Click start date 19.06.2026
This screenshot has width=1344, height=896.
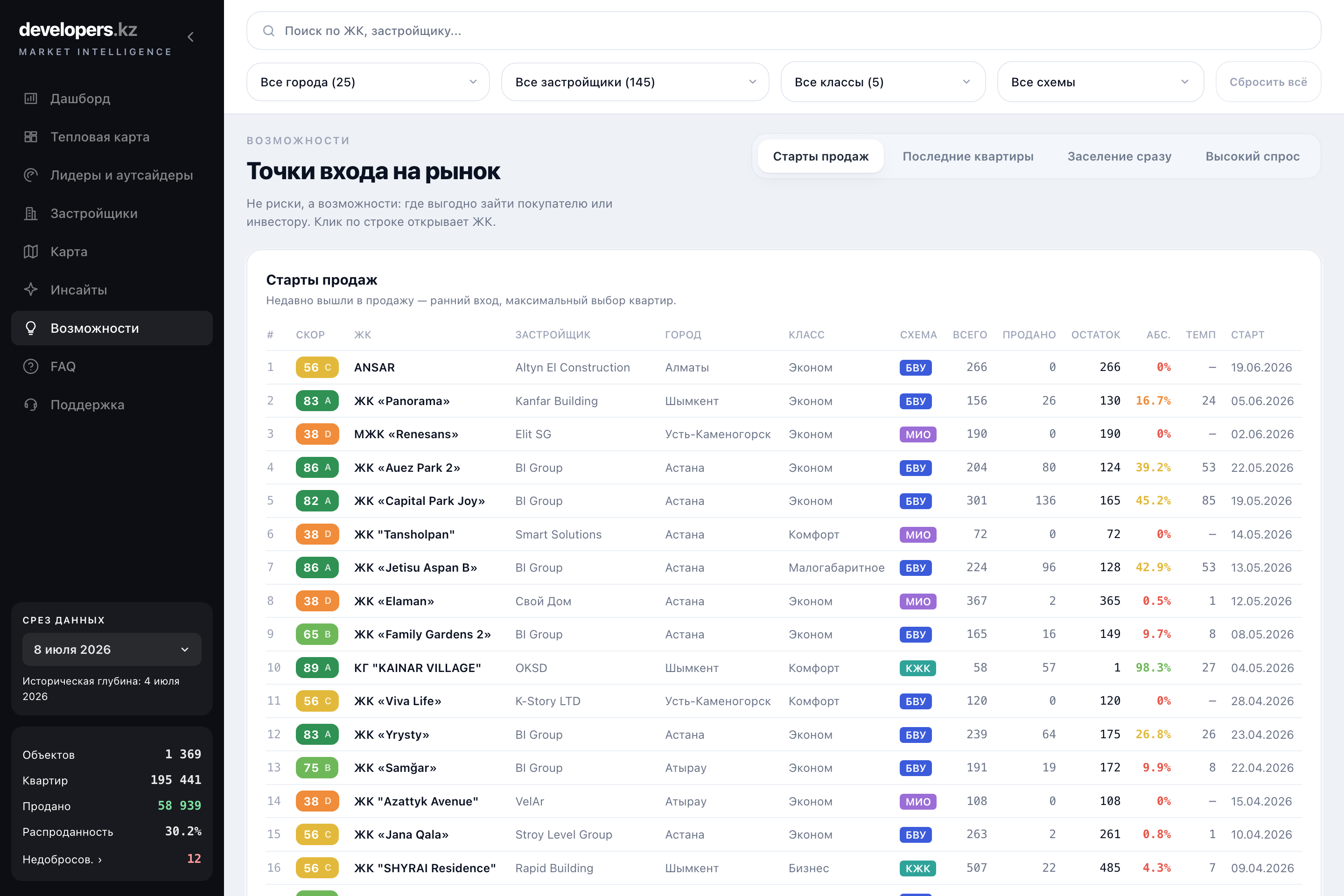1261,367
